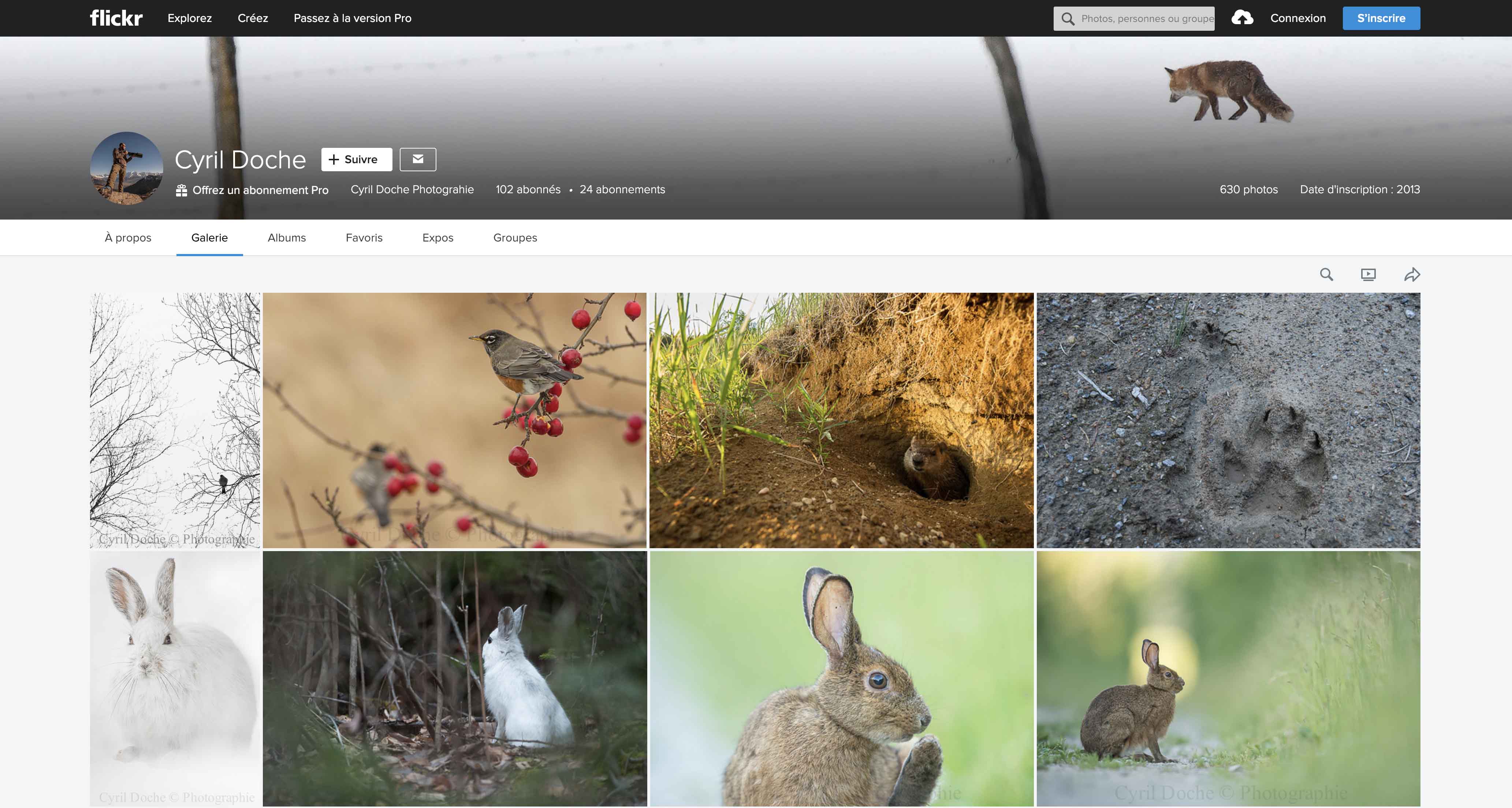Open the brown hare portrait photo
Screen dimensions: 1512x808
tap(841, 678)
